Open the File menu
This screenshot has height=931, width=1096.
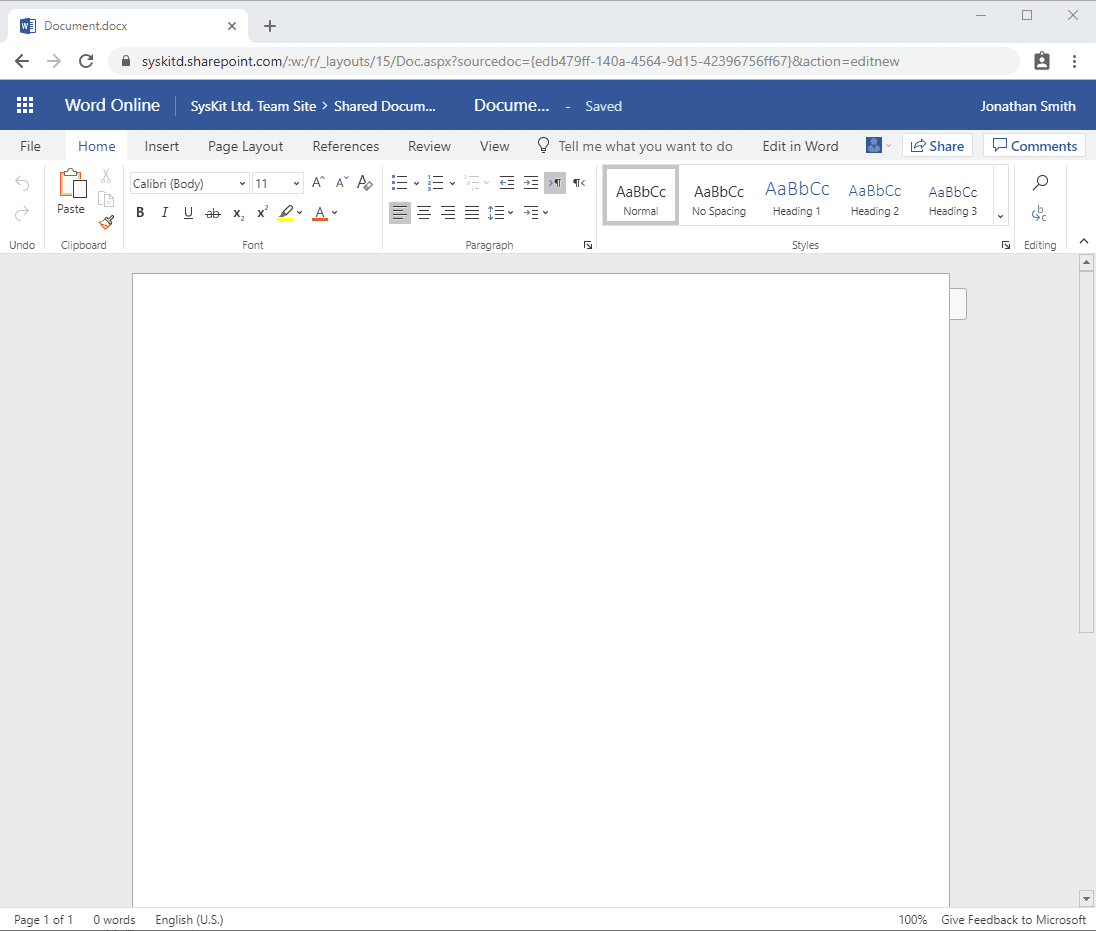[x=30, y=146]
